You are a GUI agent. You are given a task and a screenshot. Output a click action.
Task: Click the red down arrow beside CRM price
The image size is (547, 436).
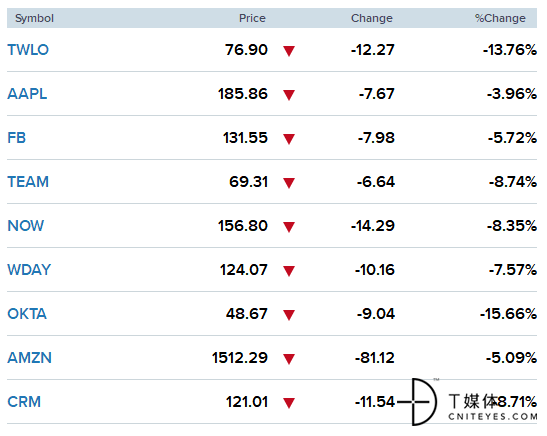[x=289, y=403]
